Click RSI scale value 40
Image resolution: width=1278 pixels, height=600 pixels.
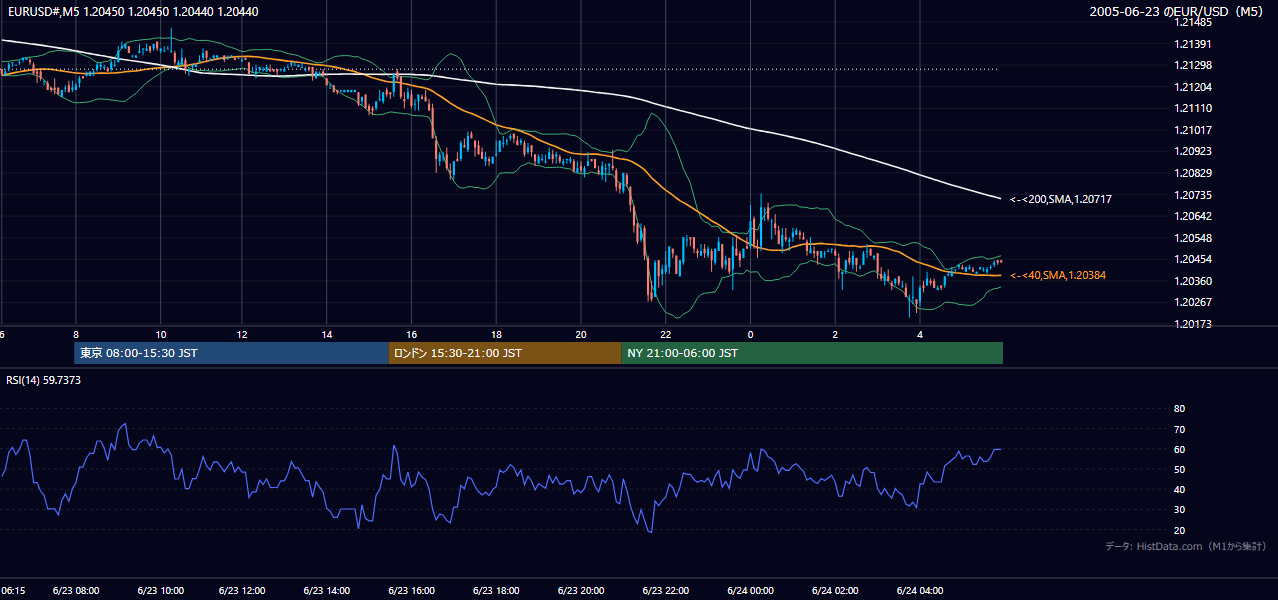click(x=1179, y=489)
